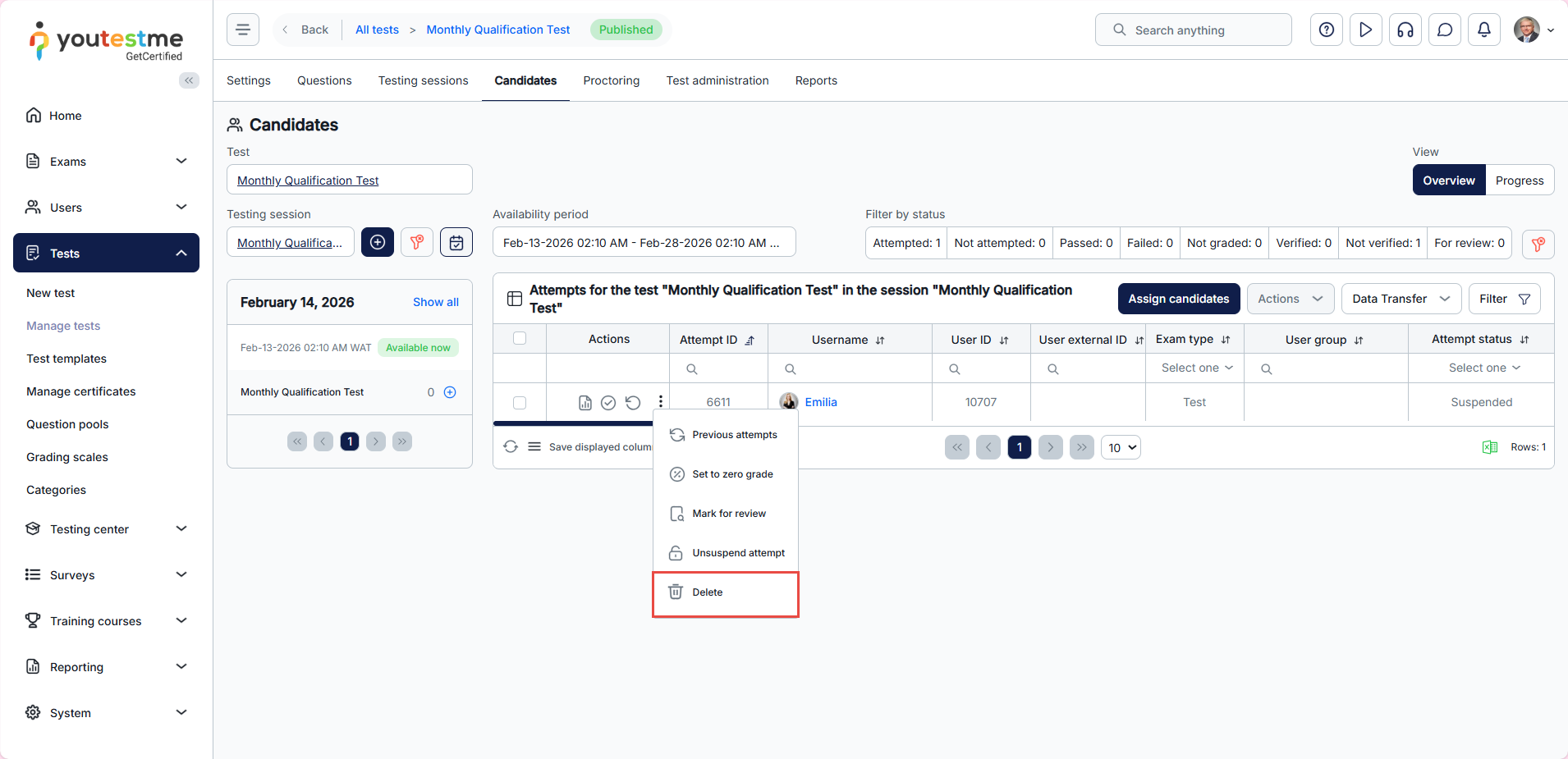Open the calendar icon next to testing session
1568x759 pixels.
(x=456, y=242)
